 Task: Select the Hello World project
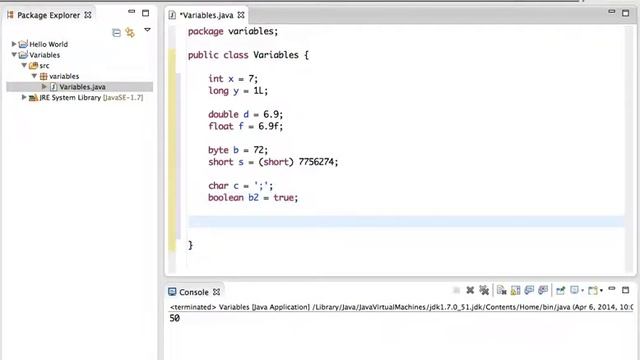point(49,44)
